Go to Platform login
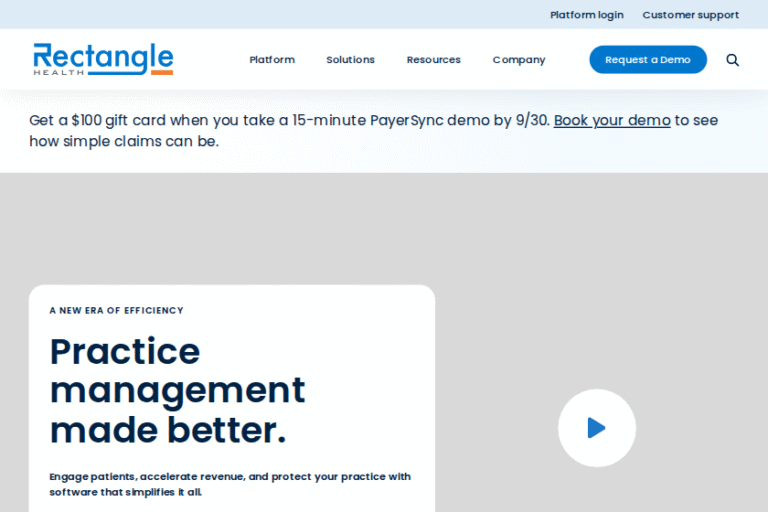The image size is (768, 512). point(586,15)
